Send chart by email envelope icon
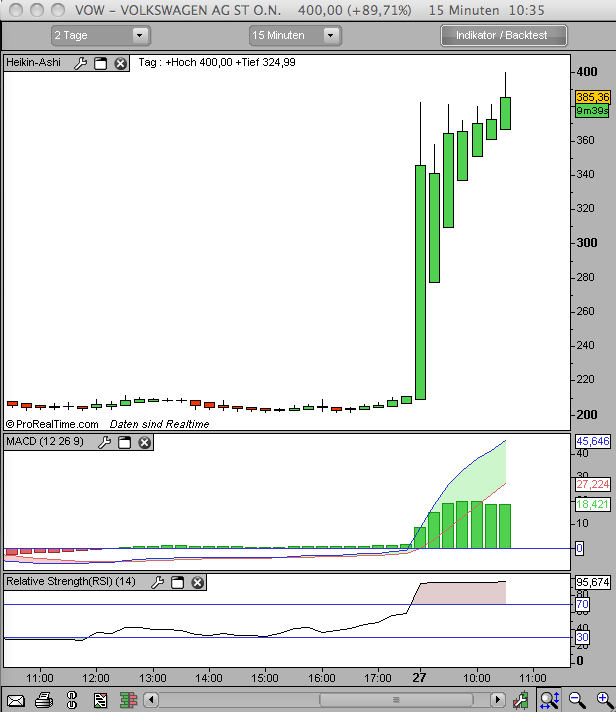 pyautogui.click(x=15, y=701)
